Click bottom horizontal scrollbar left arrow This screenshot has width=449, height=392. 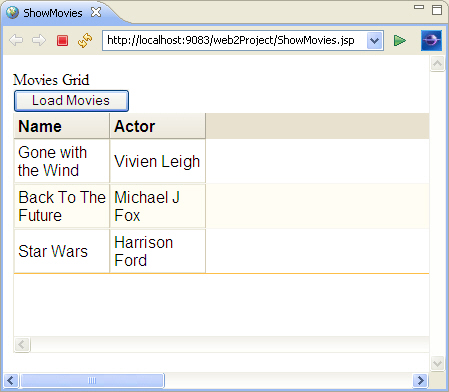[x=10, y=380]
